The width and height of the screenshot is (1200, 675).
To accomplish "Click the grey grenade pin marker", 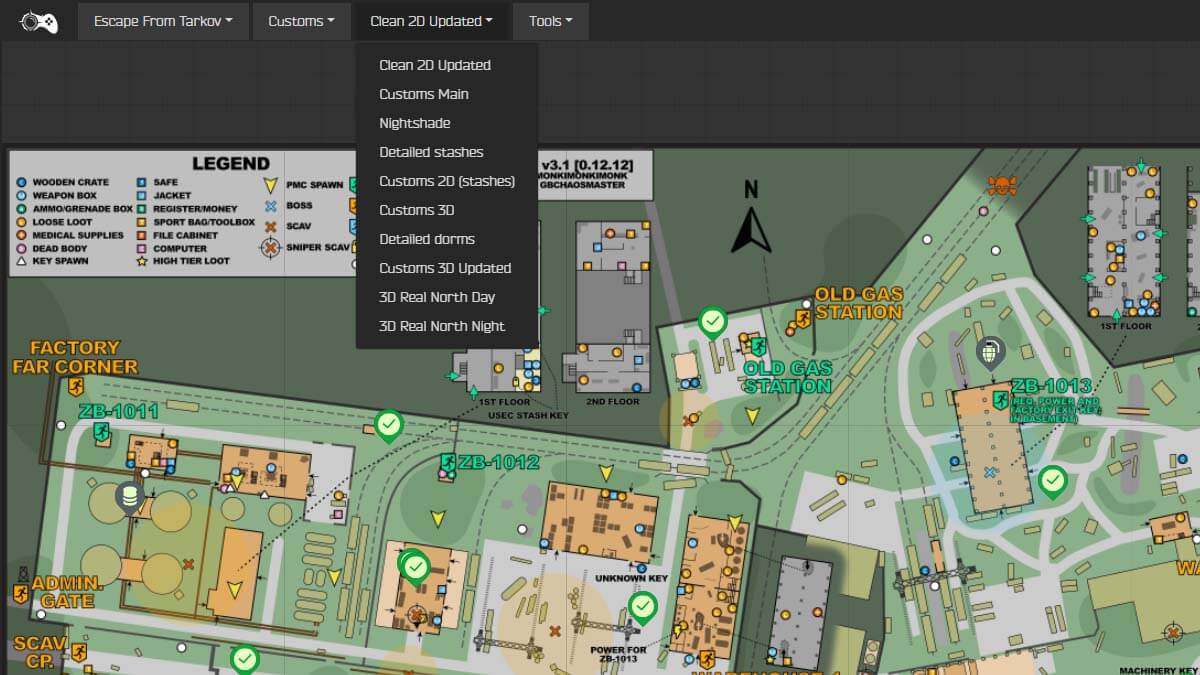I will 990,353.
